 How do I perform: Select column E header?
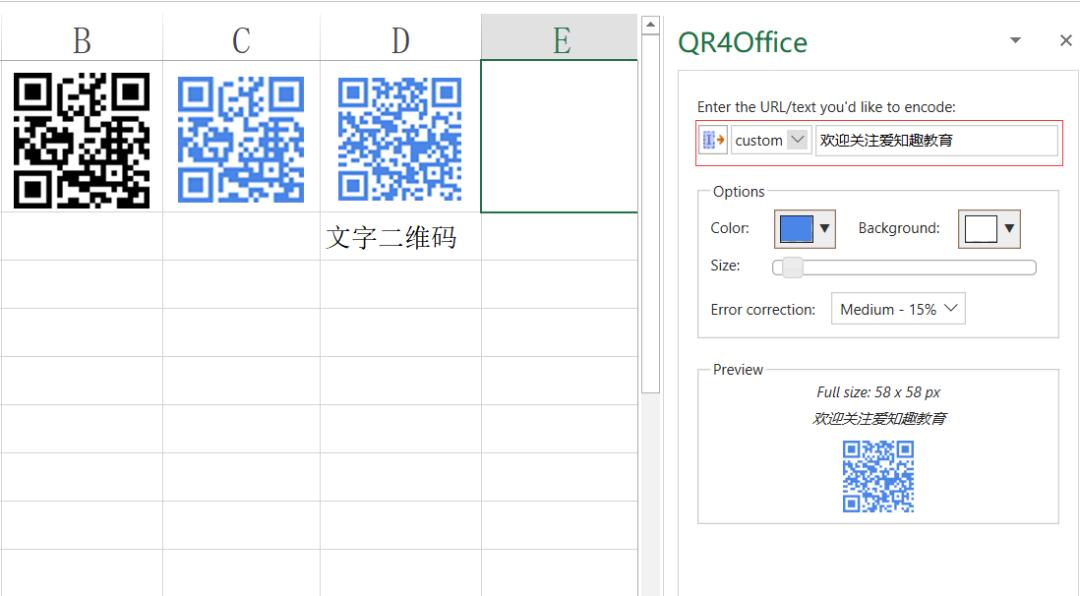coord(560,40)
